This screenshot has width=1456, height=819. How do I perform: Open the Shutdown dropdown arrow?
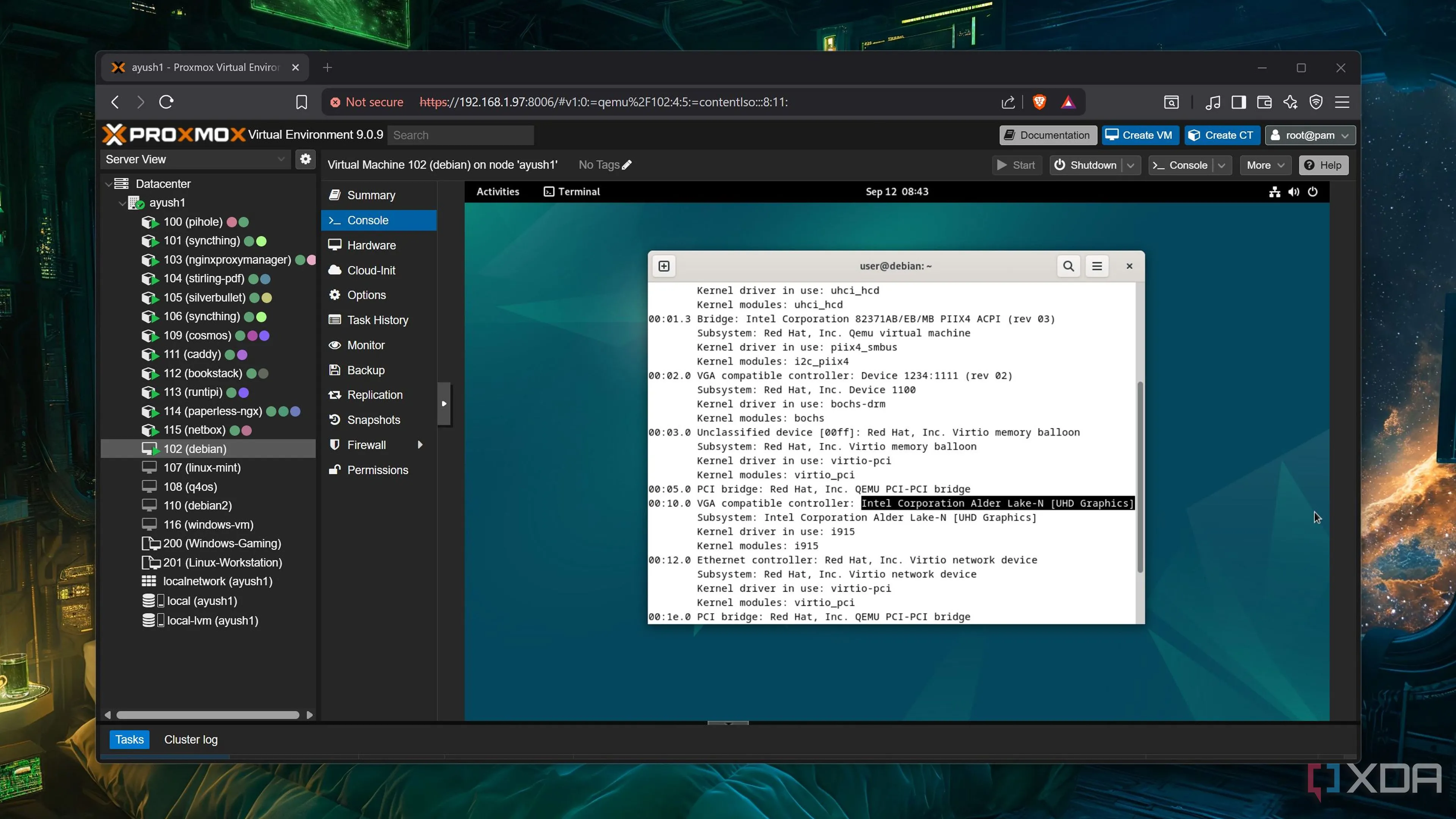[x=1131, y=165]
